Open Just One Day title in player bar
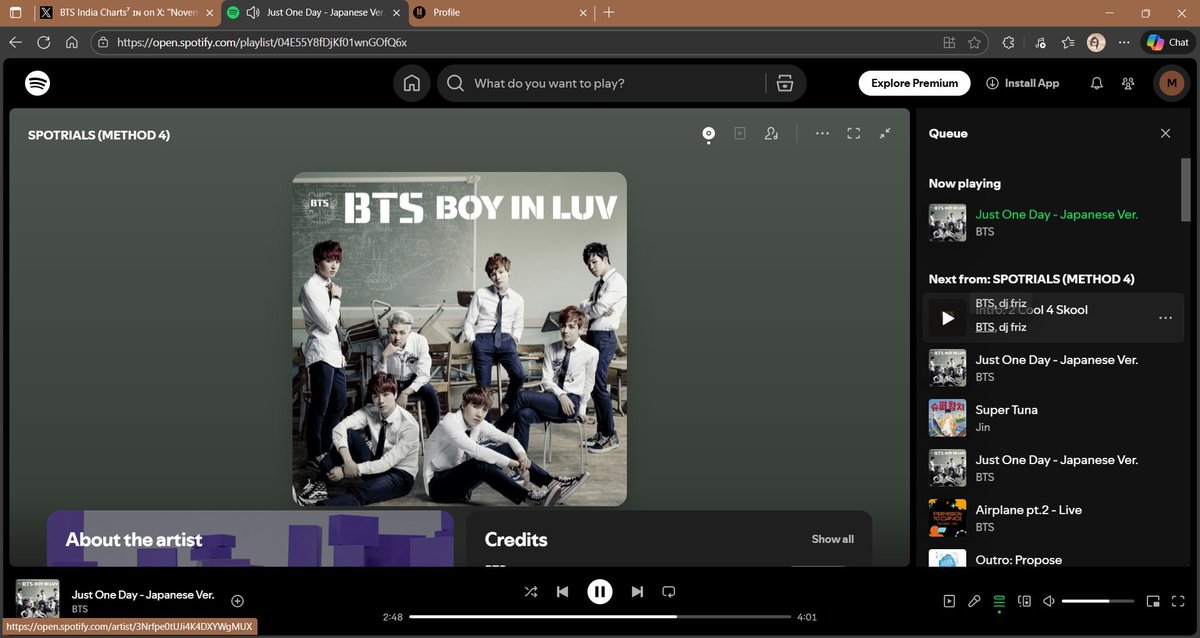The height and width of the screenshot is (638, 1200). (x=143, y=594)
